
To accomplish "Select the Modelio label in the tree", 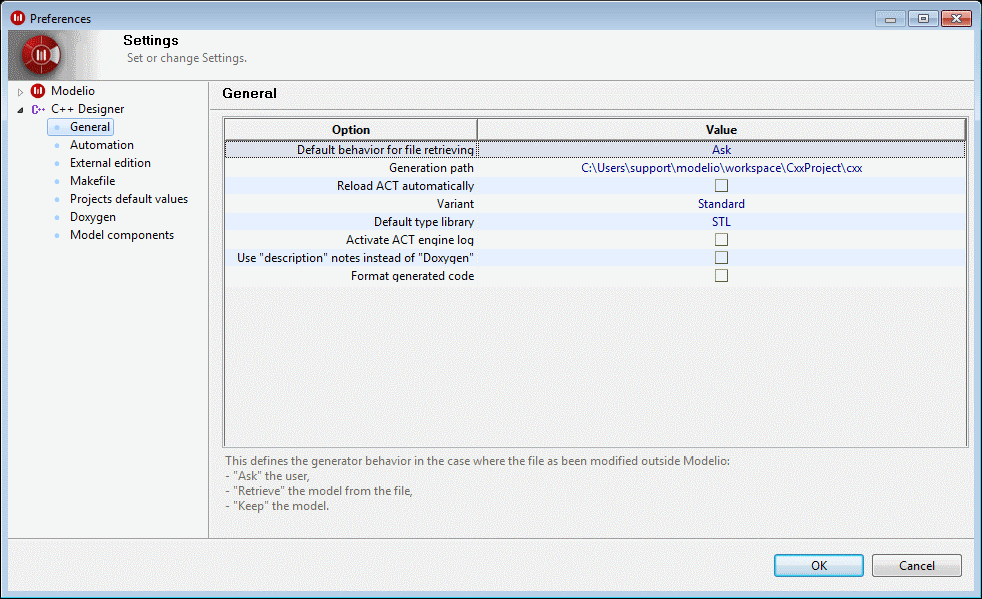I will (73, 91).
